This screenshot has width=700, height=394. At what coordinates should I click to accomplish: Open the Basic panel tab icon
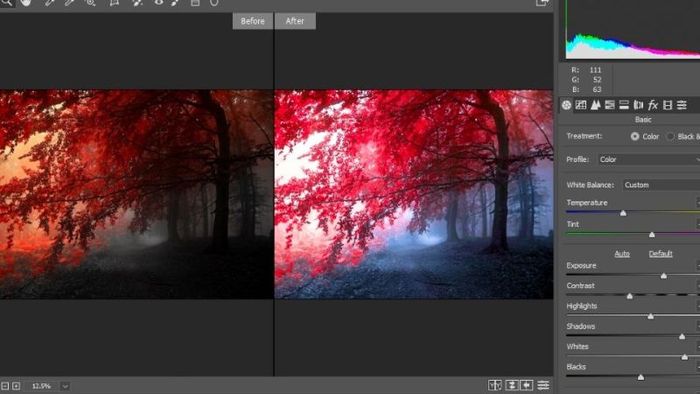pyautogui.click(x=567, y=105)
